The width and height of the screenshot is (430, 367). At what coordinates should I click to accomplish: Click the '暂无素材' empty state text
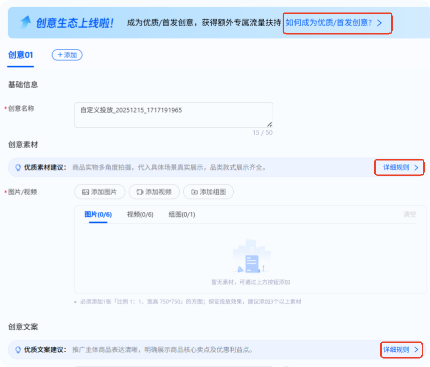pyautogui.click(x=251, y=282)
